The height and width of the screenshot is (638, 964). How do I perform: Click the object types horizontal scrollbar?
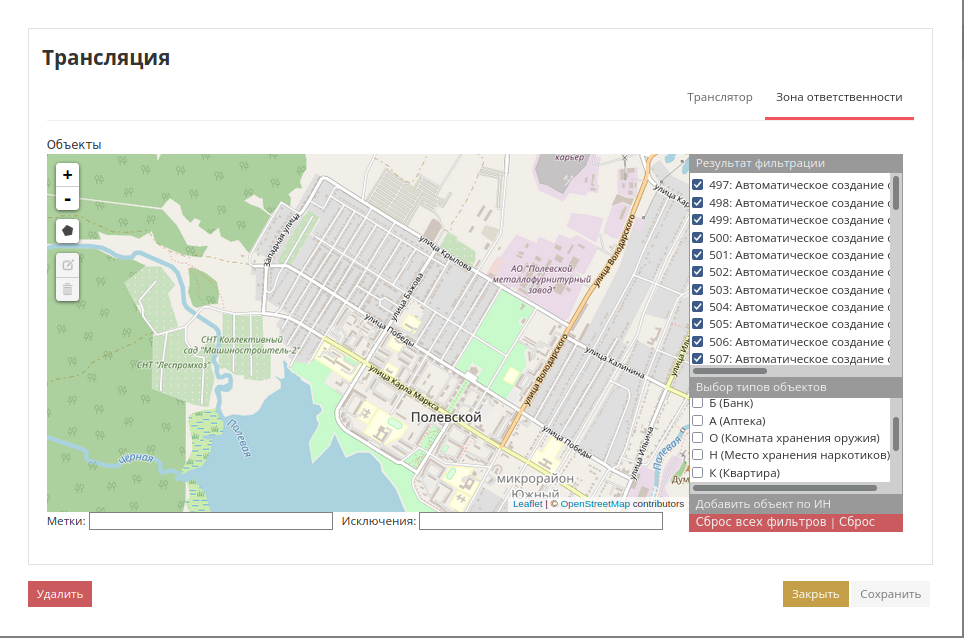[x=784, y=488]
